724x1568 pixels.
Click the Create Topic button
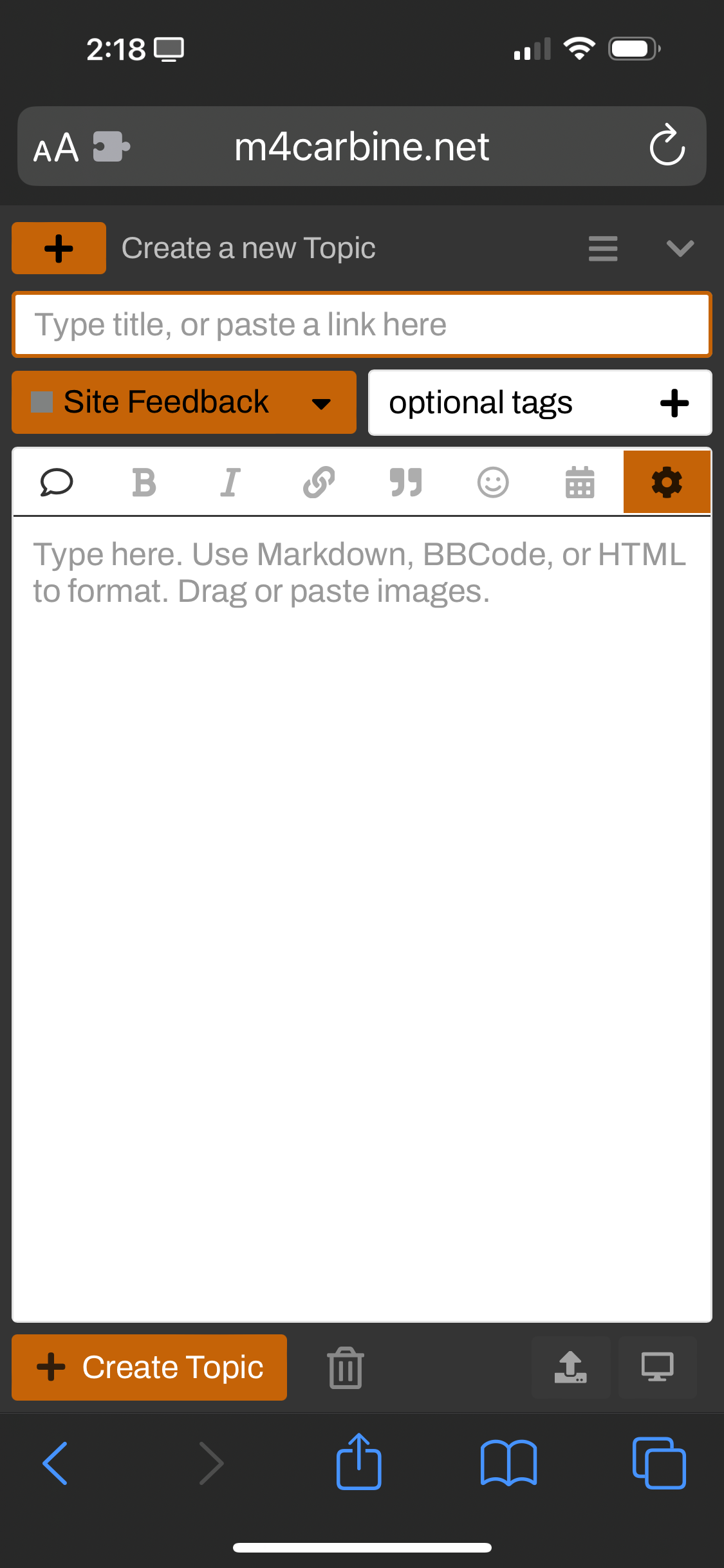pos(149,1367)
